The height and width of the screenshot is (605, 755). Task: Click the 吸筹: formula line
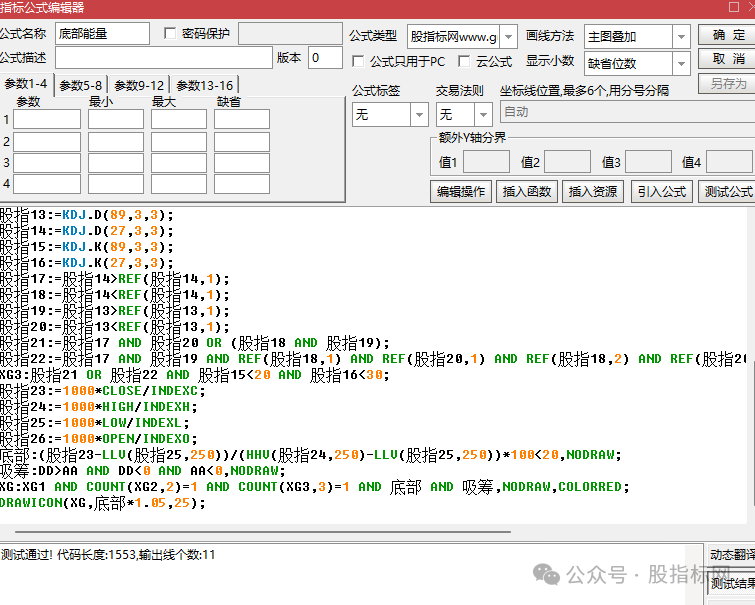pos(143,471)
